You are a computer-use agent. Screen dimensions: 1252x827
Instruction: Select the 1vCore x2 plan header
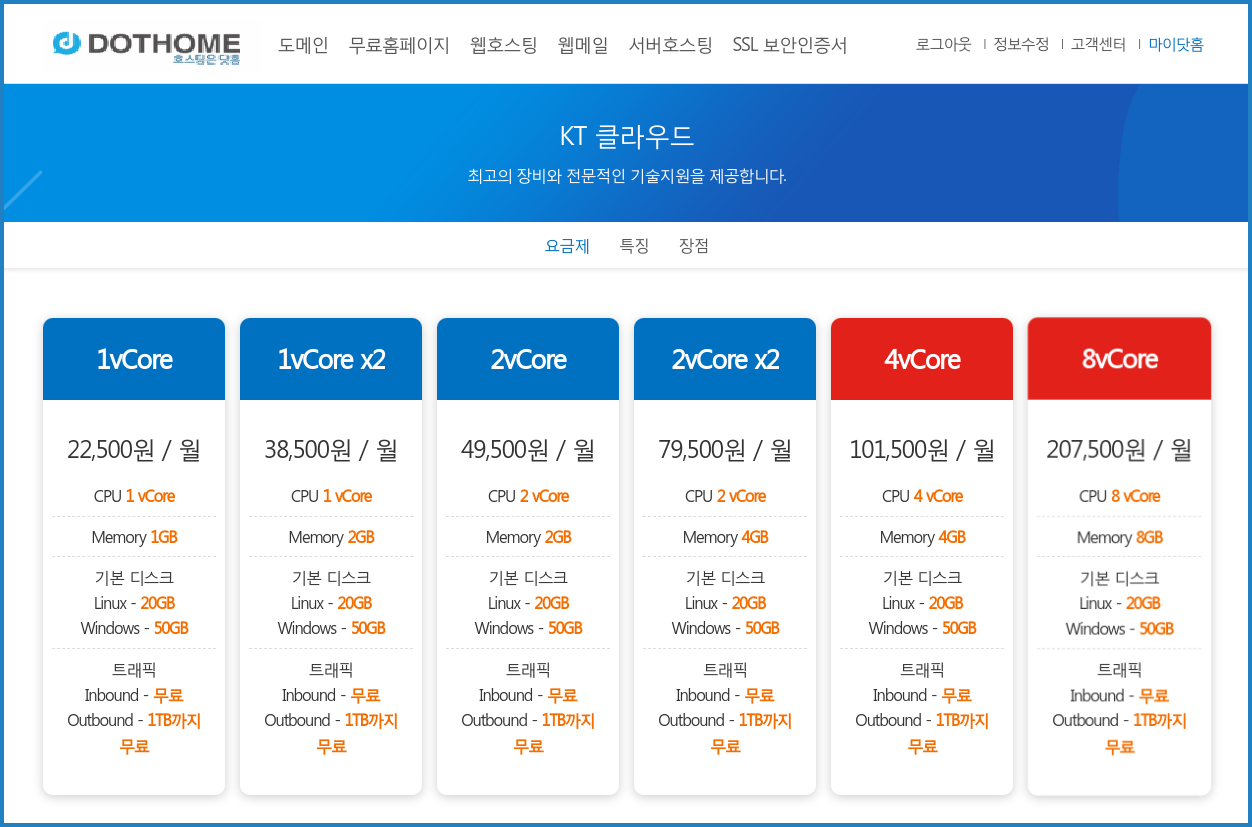pyautogui.click(x=331, y=360)
